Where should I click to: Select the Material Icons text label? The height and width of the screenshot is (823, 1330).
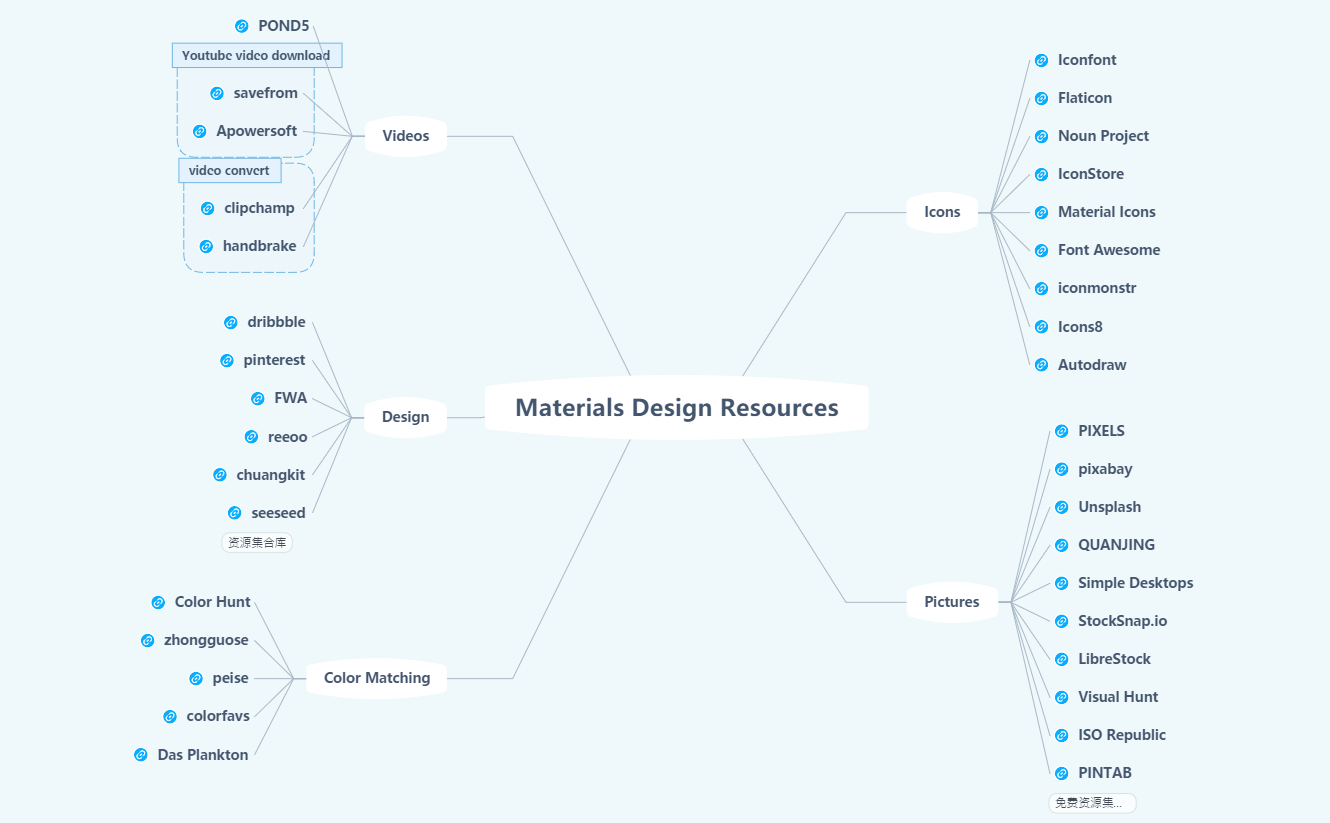pos(1107,212)
